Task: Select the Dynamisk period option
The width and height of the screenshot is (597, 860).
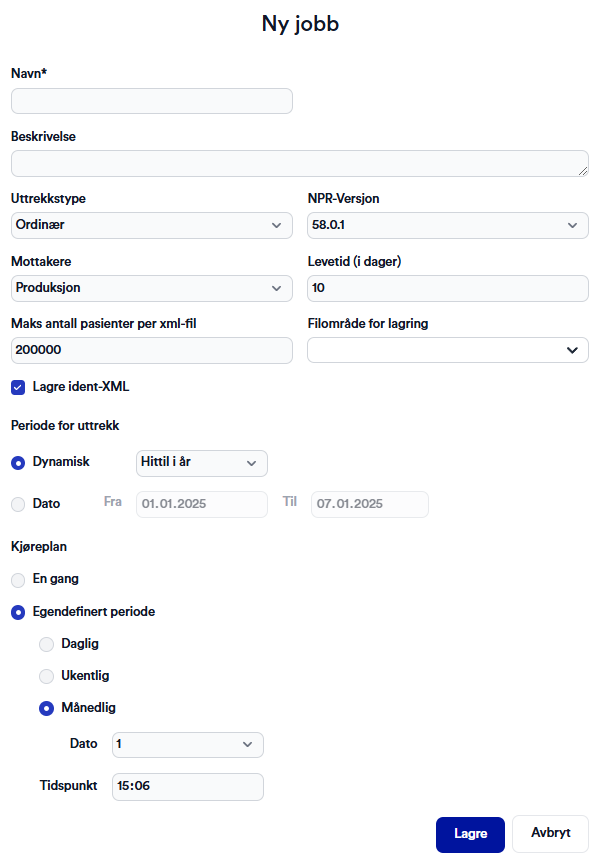Action: point(16,463)
